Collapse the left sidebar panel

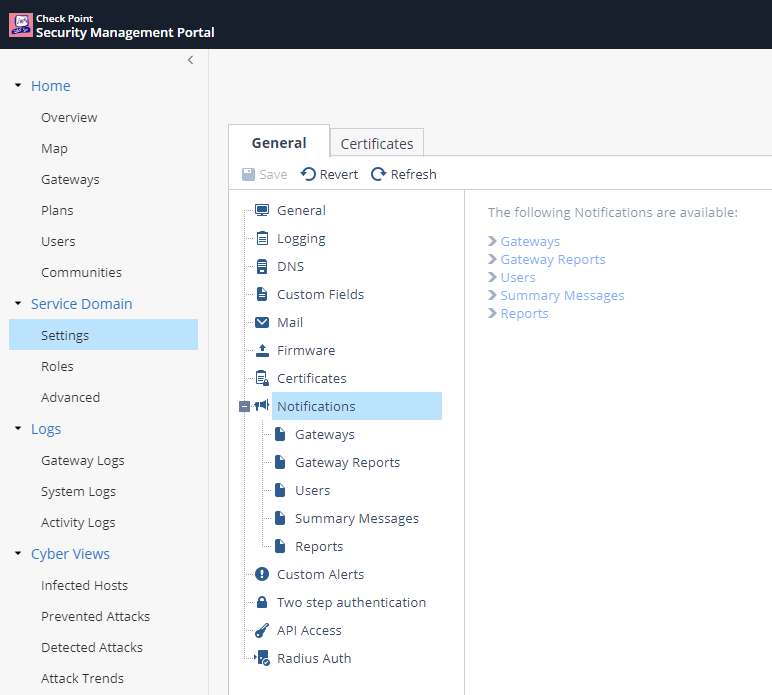[190, 60]
